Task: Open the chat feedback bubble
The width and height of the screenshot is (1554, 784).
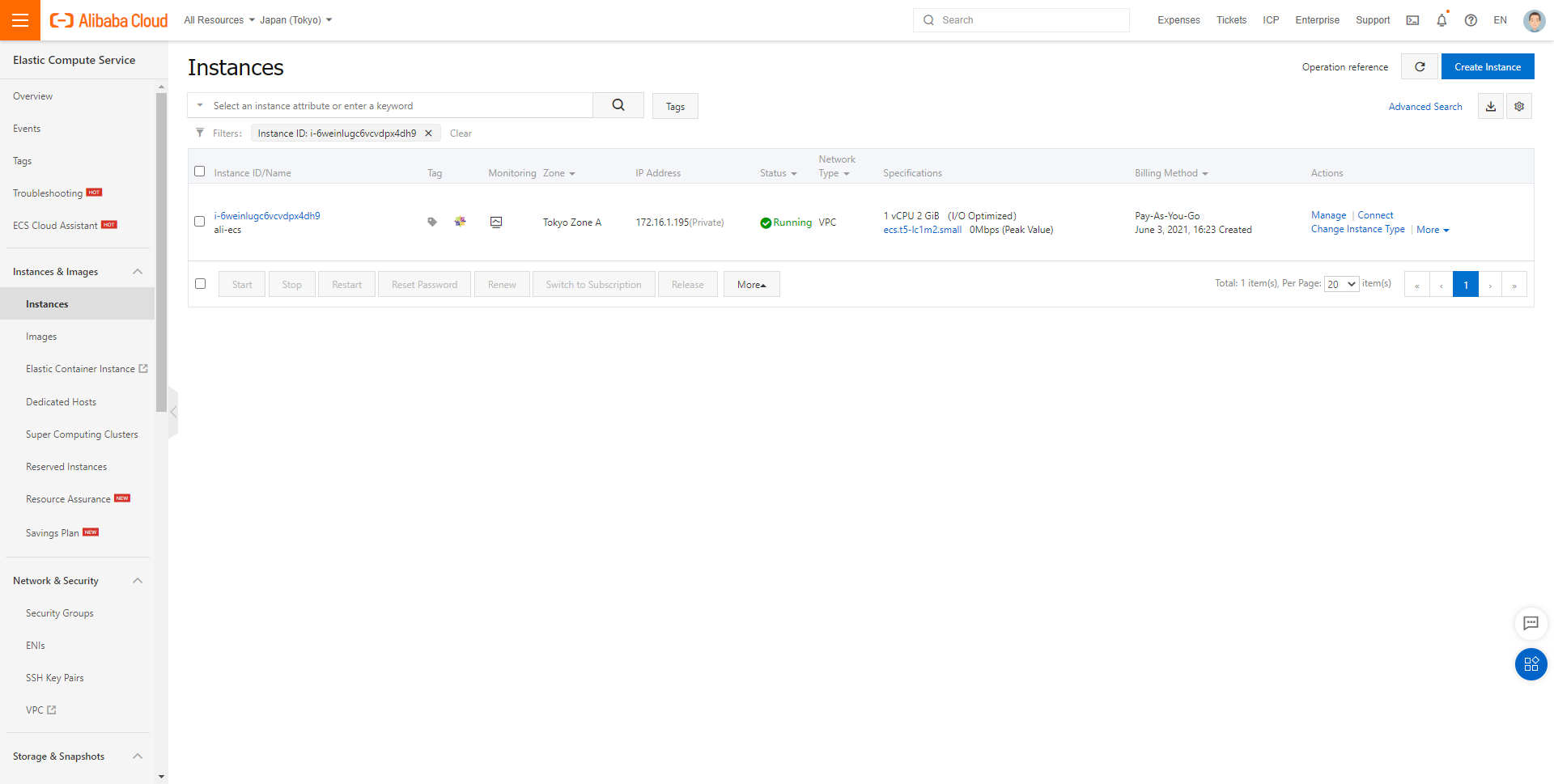Action: click(1531, 623)
